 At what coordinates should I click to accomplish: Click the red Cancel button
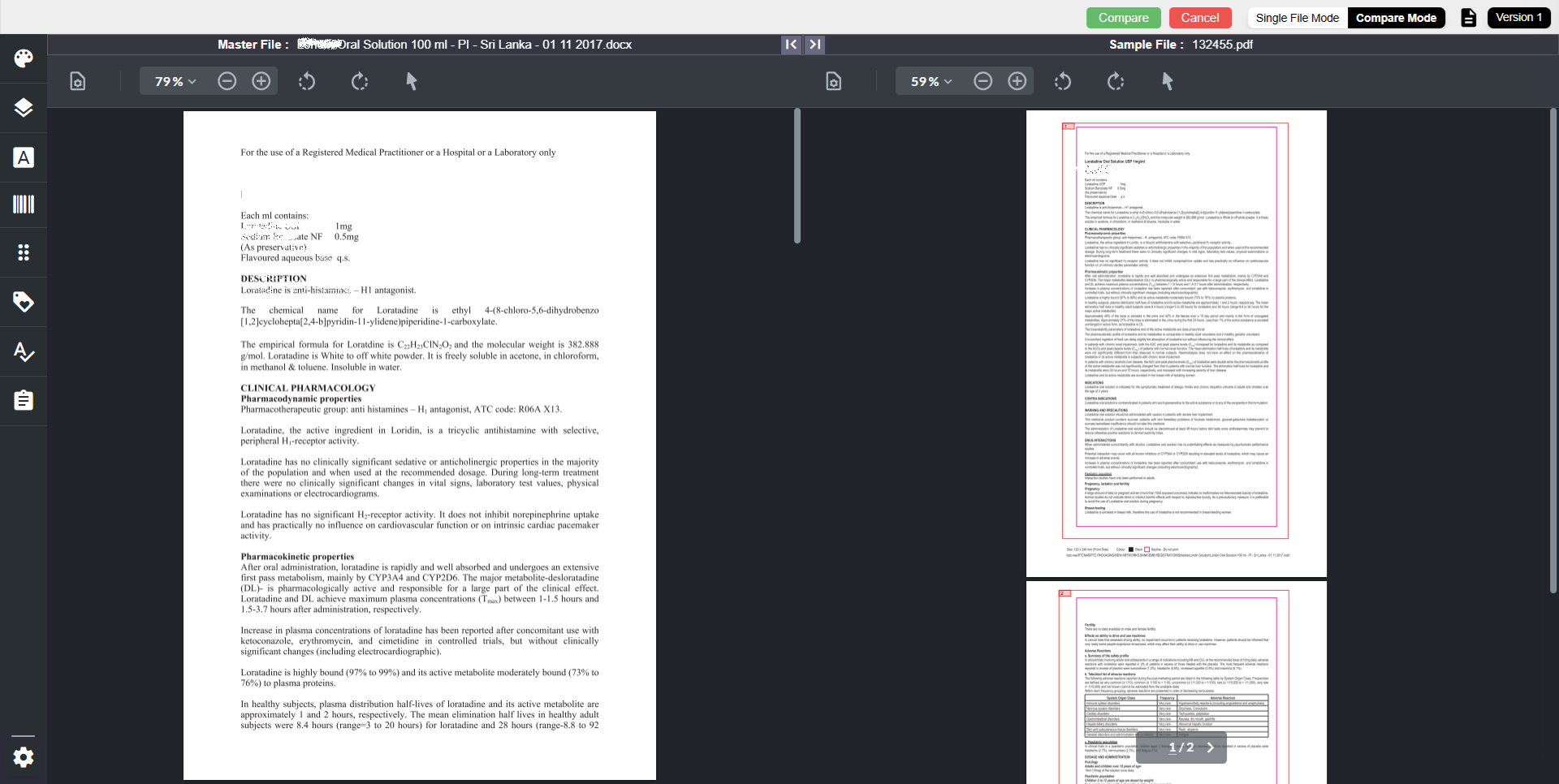click(1199, 18)
